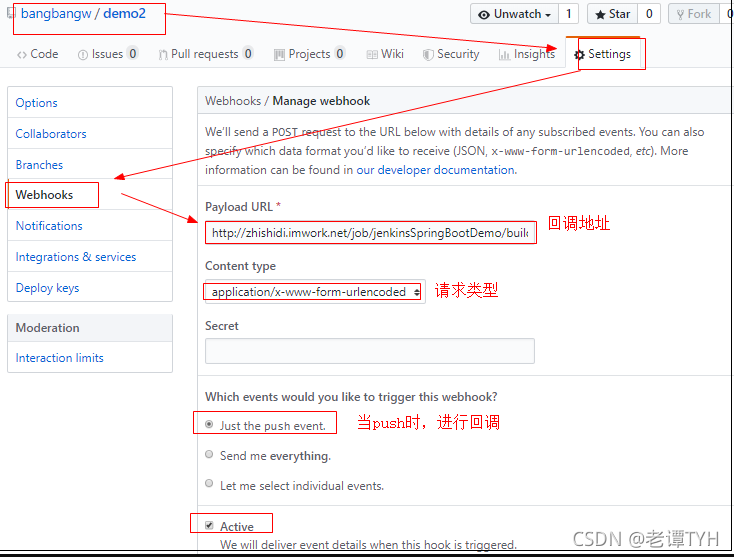Select Just the push event radio
The width and height of the screenshot is (734, 557).
pyautogui.click(x=209, y=425)
